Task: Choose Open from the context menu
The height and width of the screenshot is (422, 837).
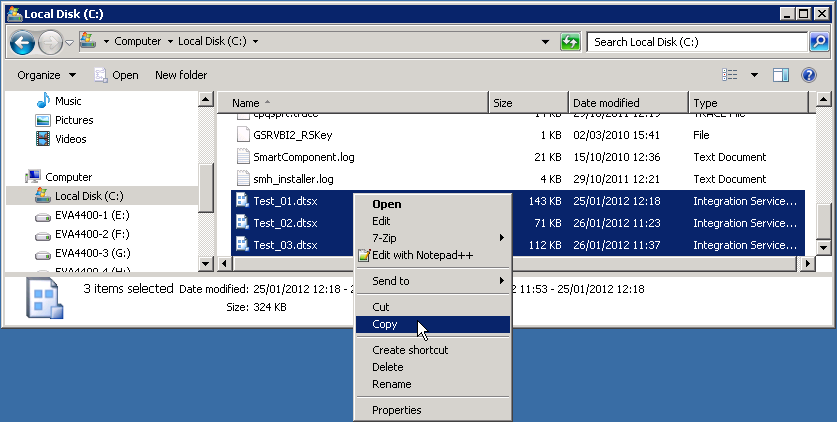Action: [x=433, y=204]
